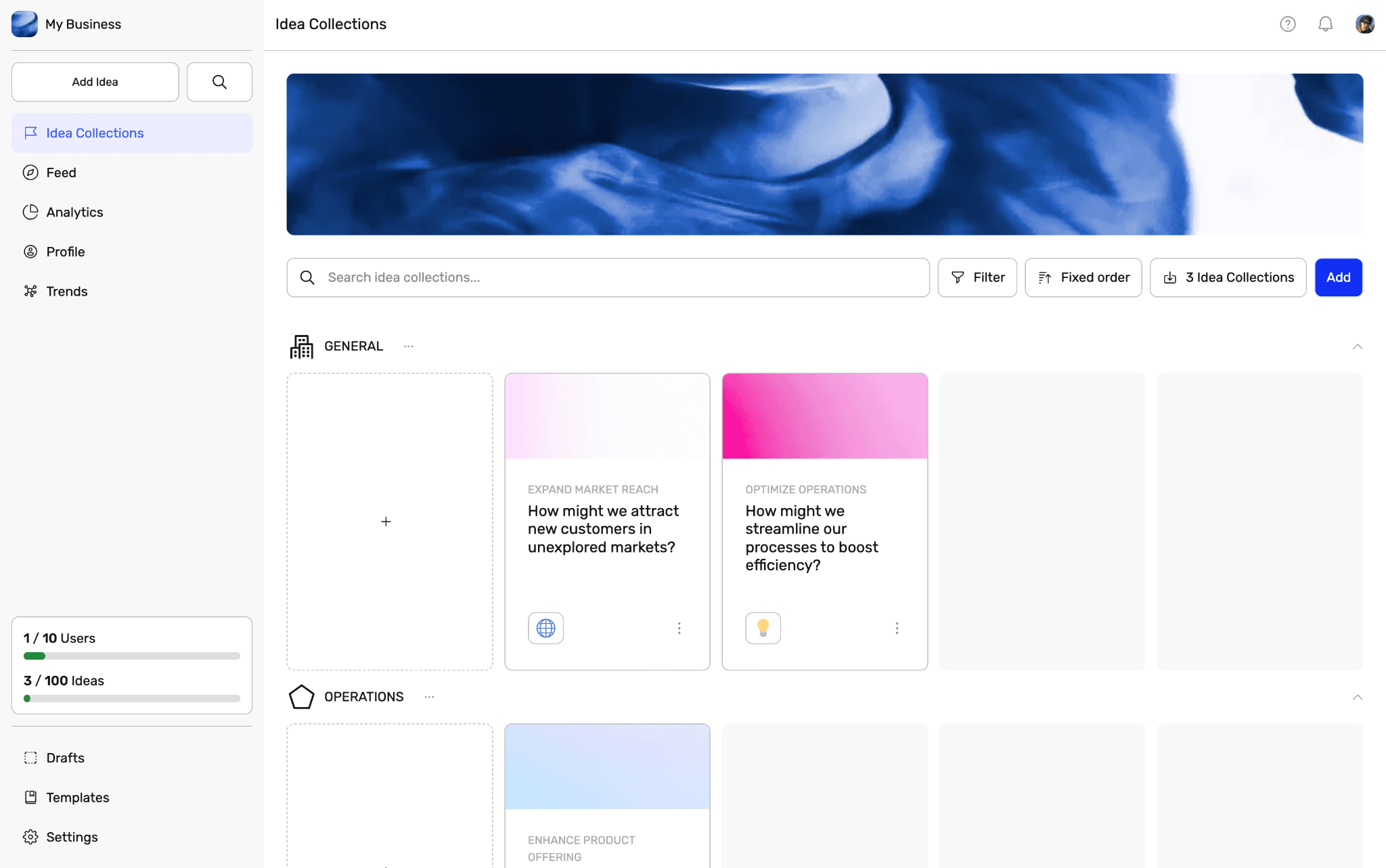Image resolution: width=1386 pixels, height=868 pixels.
Task: Open the pink Optimize Operations card cover
Action: coord(824,416)
